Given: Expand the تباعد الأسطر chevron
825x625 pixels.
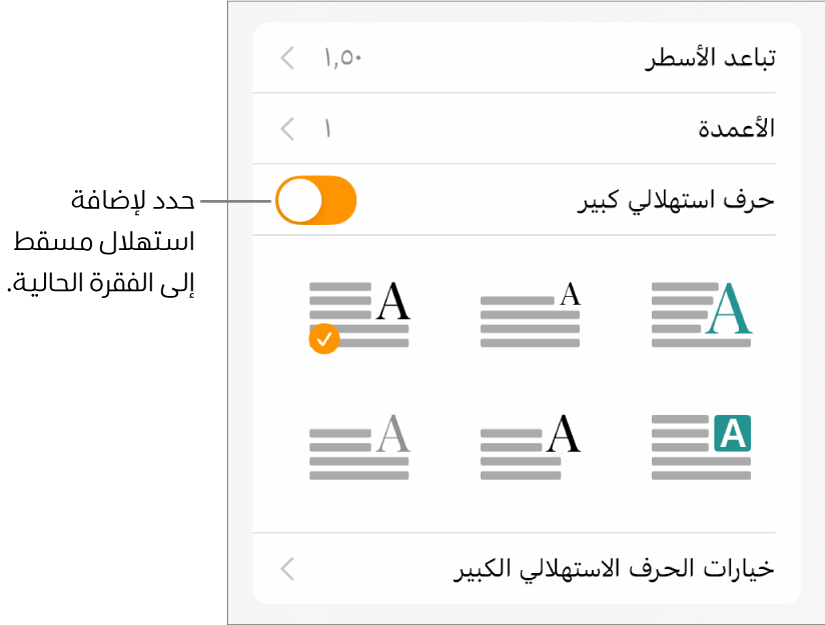Looking at the screenshot, I should (x=288, y=58).
